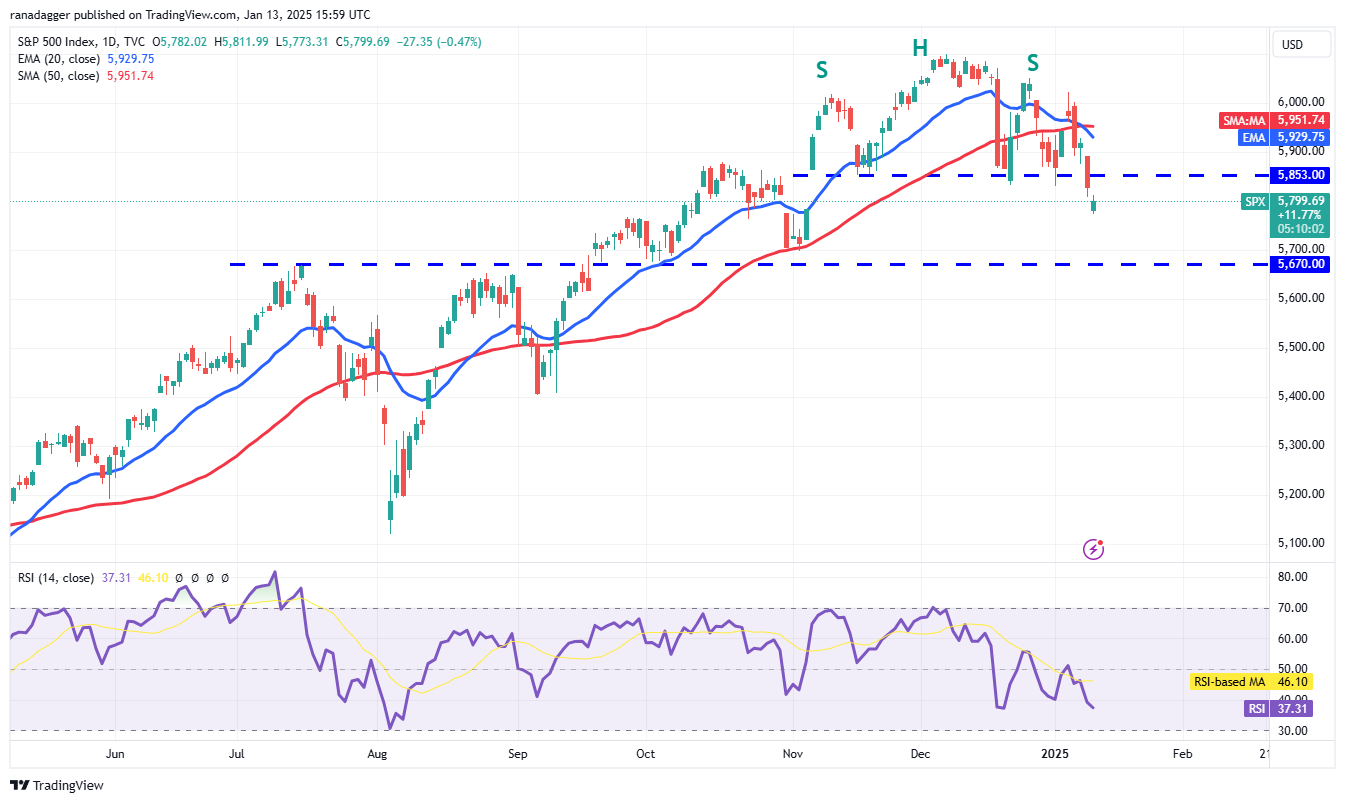Select the open value O5,782.02
This screenshot has width=1345, height=803.
point(179,42)
